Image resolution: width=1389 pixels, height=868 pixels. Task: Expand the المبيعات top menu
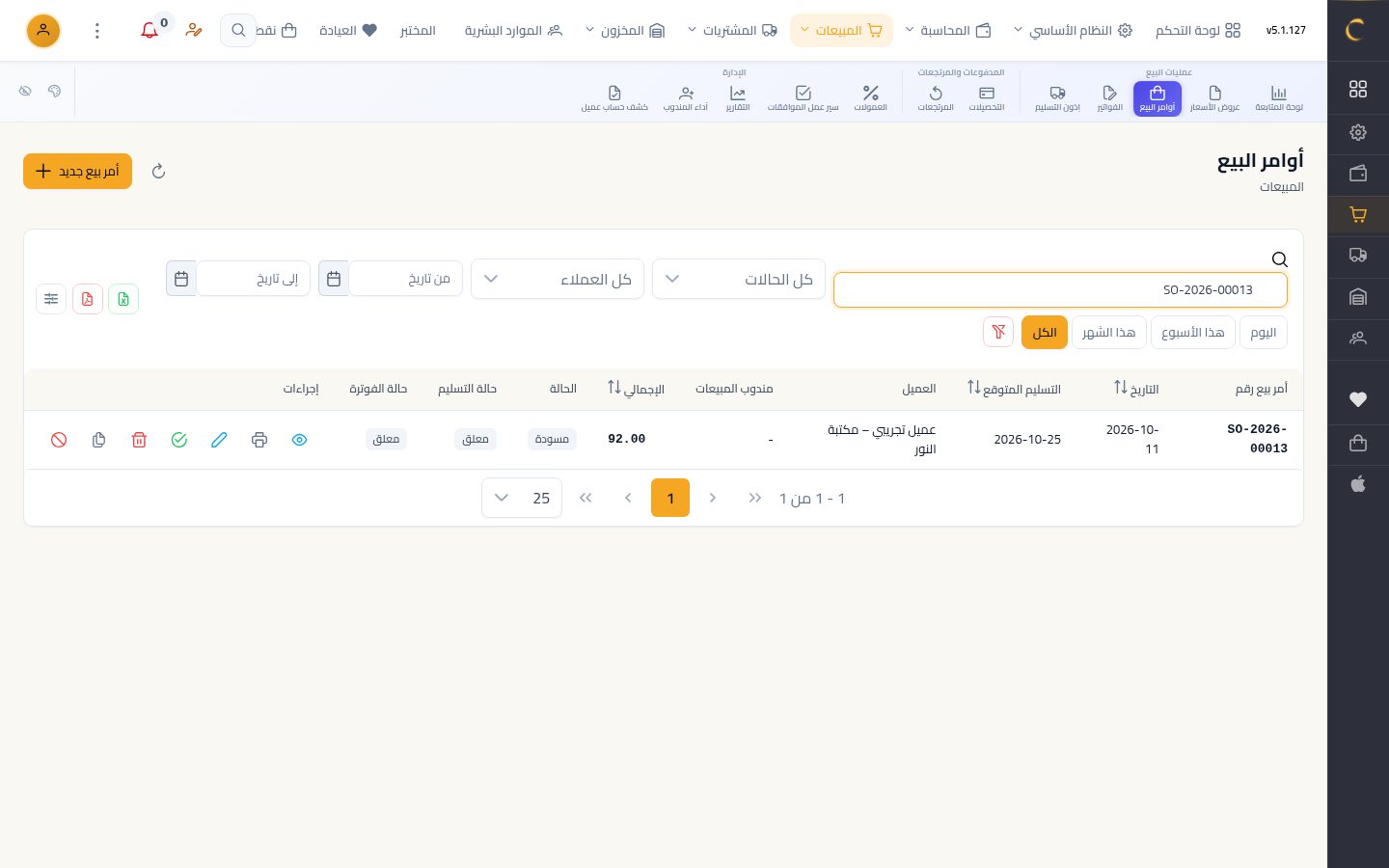[841, 31]
